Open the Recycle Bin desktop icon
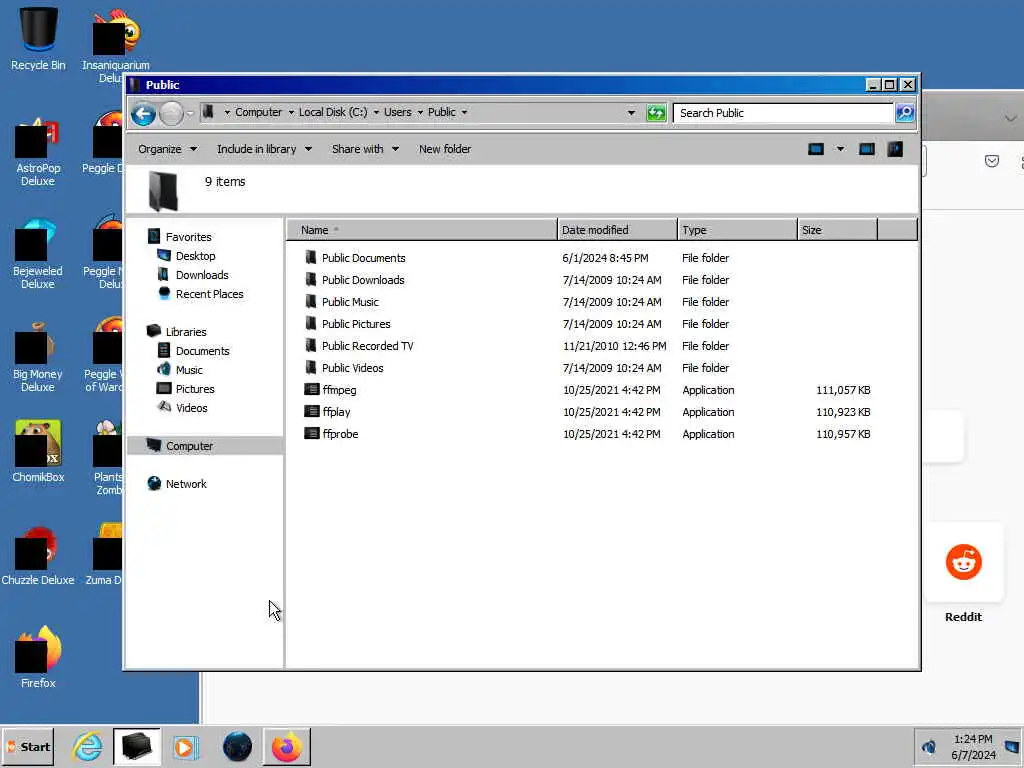The width and height of the screenshot is (1024, 768). [38, 38]
